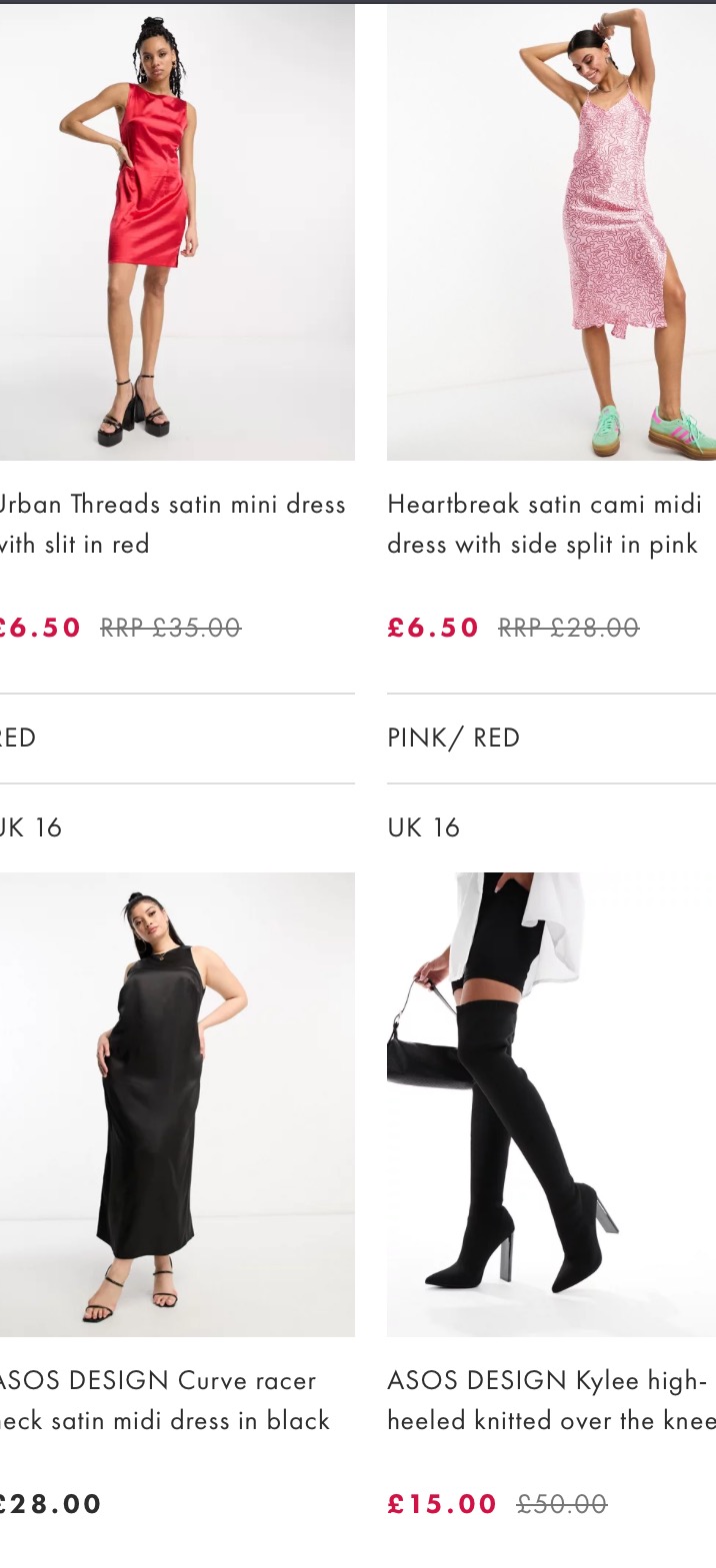
Task: Click the crossed-out £50.00 original price
Action: tap(561, 1504)
